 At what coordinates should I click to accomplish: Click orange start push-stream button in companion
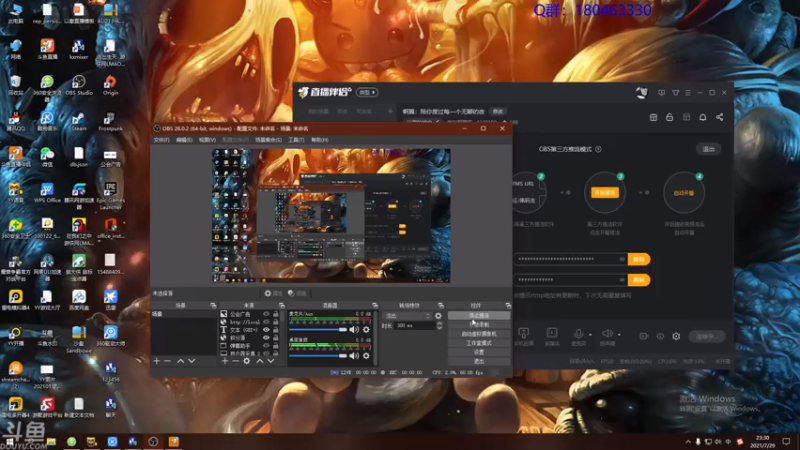click(x=605, y=192)
